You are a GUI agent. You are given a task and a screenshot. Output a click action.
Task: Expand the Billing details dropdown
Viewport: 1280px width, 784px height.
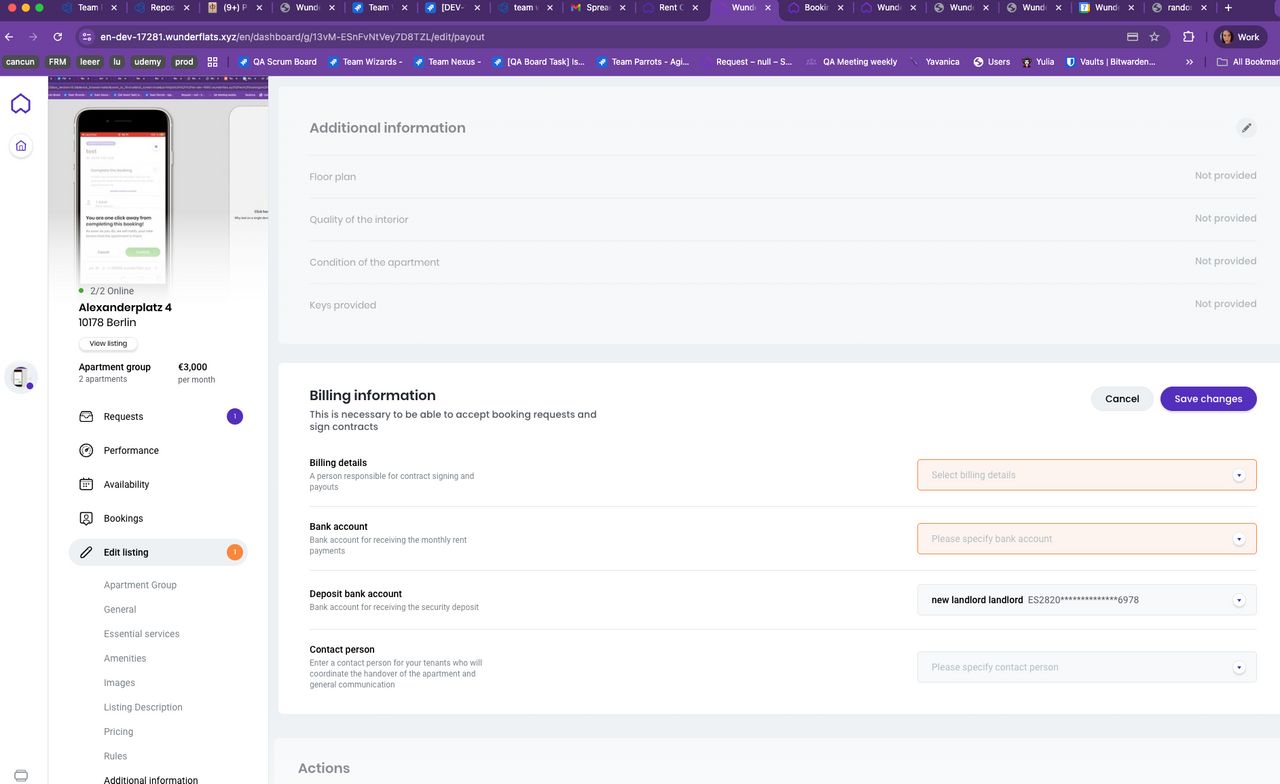point(1238,475)
